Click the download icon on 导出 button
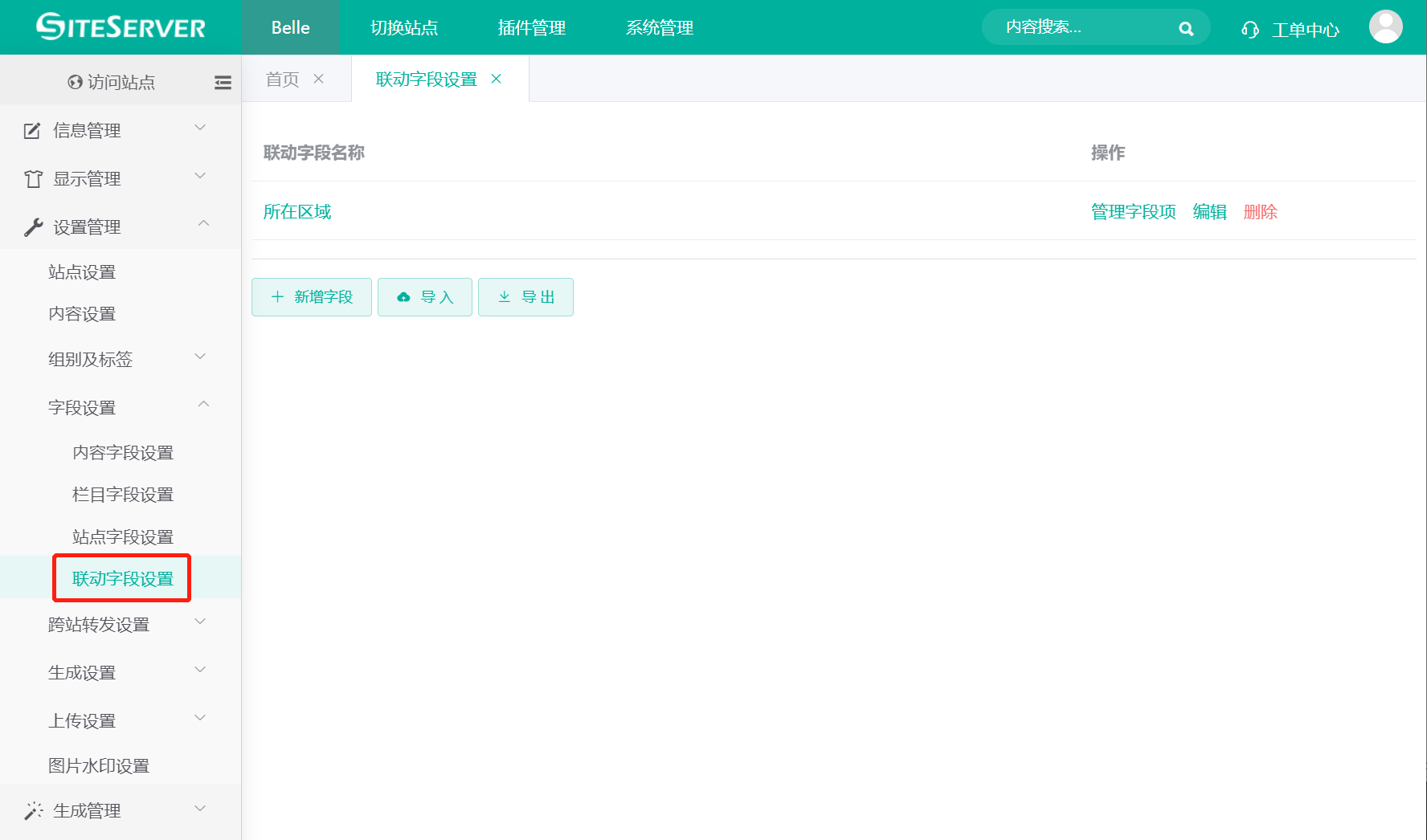Screen dimensions: 1427x840 click(505, 296)
